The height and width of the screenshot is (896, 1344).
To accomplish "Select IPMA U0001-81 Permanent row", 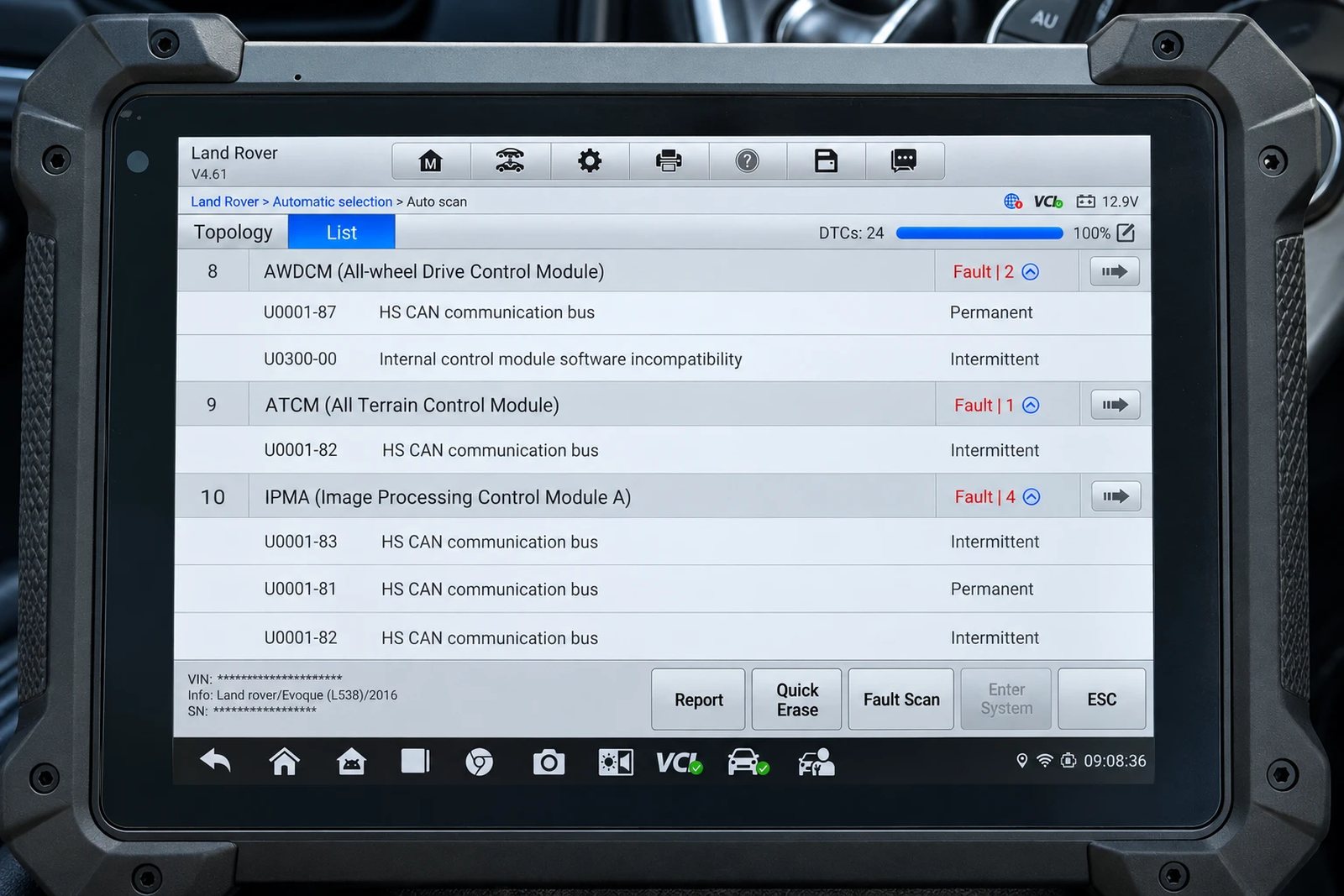I will click(664, 589).
